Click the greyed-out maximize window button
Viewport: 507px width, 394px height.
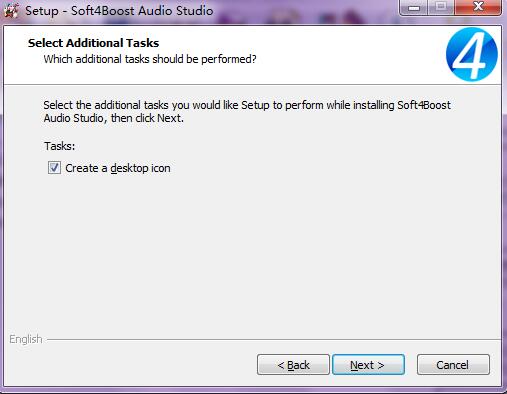pos(441,7)
